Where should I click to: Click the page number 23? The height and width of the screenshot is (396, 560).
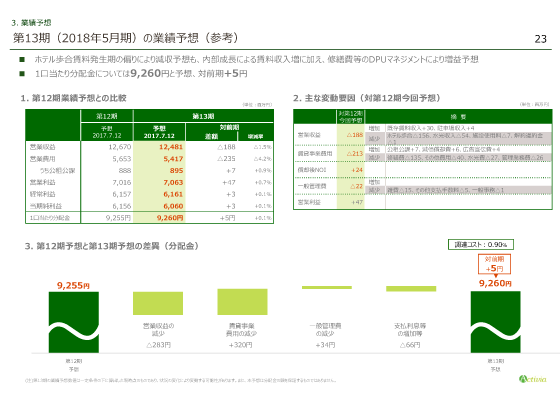click(x=540, y=39)
